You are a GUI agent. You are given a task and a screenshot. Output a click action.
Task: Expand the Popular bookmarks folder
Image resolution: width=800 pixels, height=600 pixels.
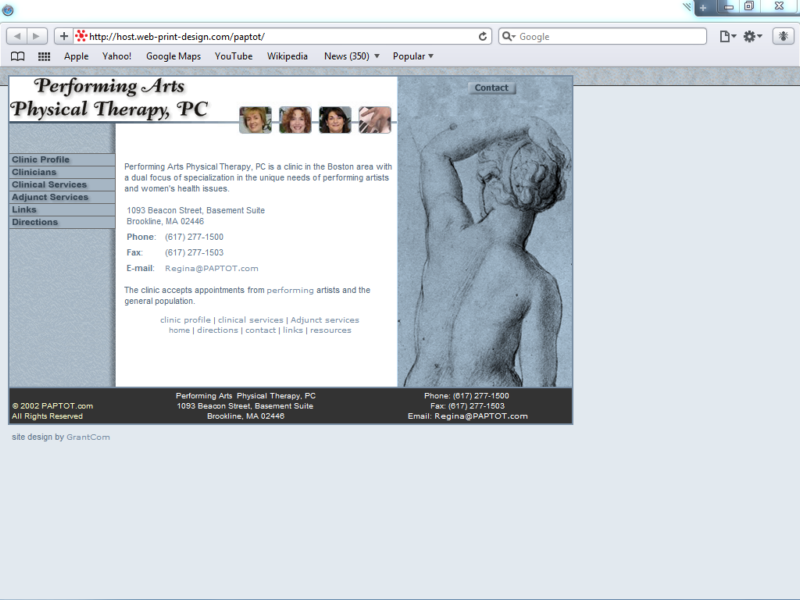point(413,56)
